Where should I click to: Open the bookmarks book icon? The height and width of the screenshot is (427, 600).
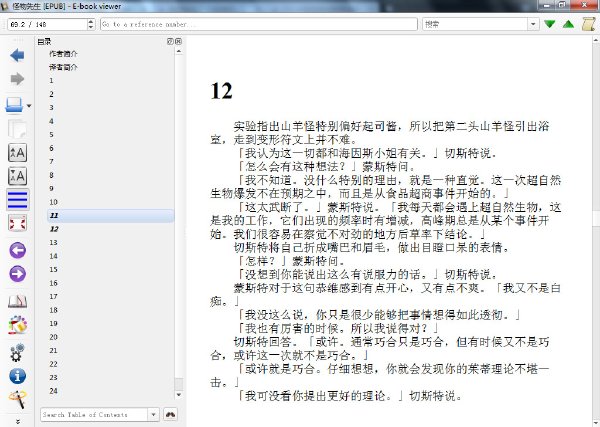tap(17, 301)
